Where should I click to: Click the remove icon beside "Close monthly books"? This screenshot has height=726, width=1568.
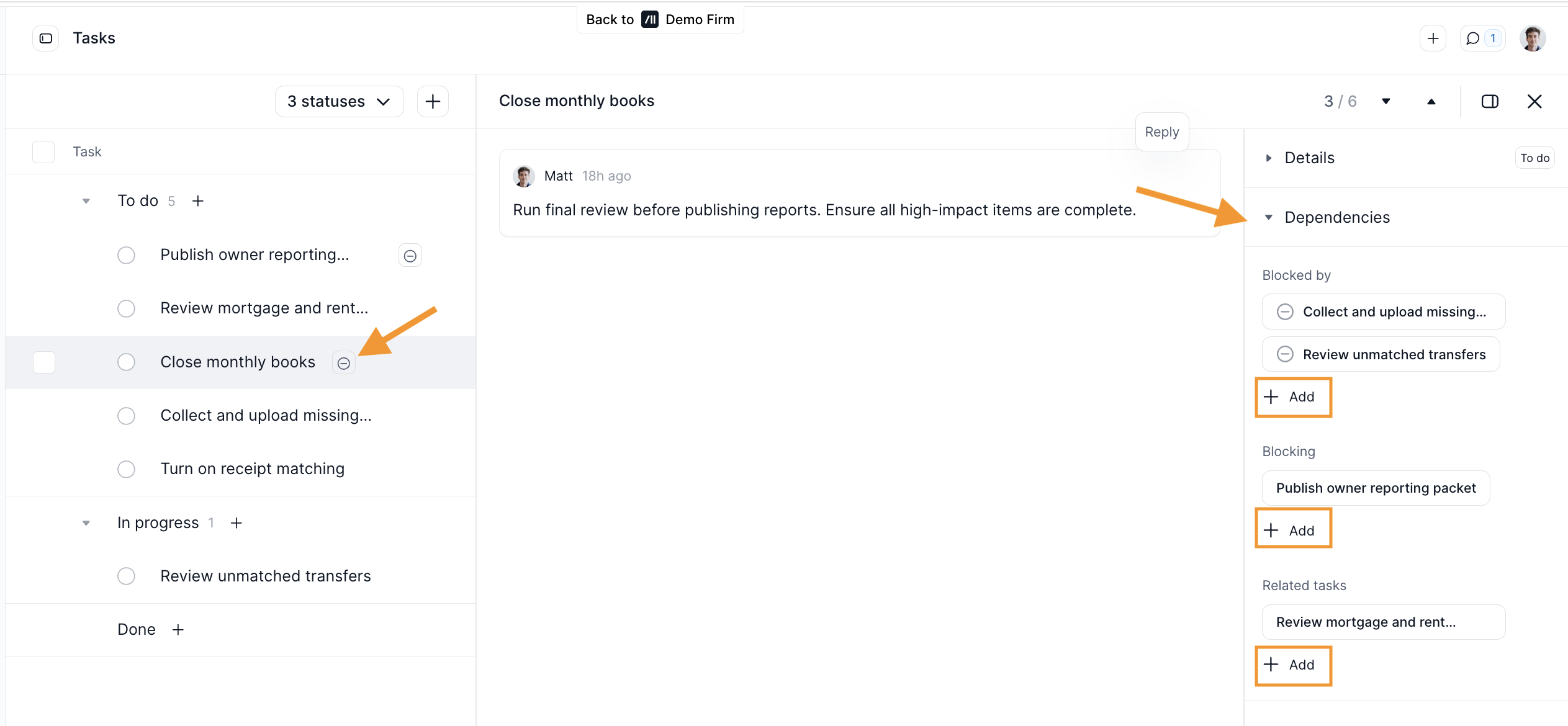click(x=343, y=362)
